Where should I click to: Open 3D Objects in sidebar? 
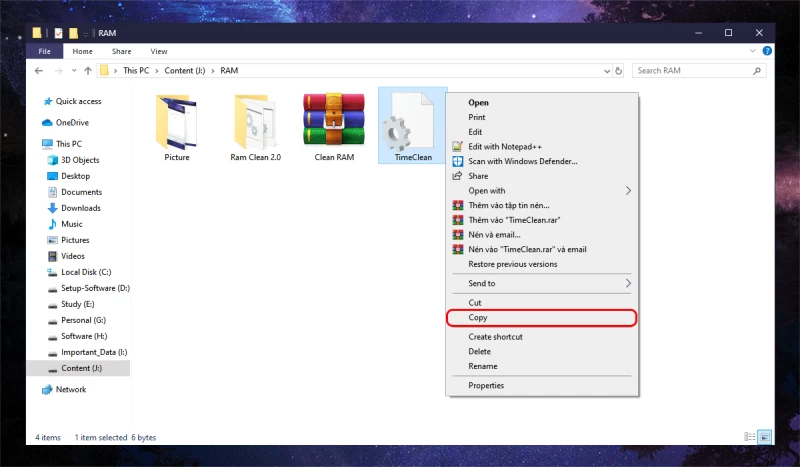(x=73, y=160)
